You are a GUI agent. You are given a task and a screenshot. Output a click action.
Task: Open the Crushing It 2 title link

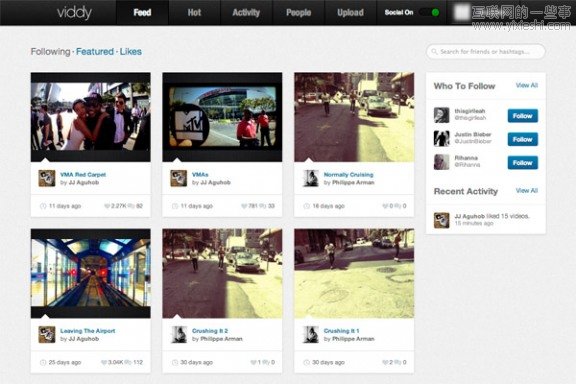point(210,331)
